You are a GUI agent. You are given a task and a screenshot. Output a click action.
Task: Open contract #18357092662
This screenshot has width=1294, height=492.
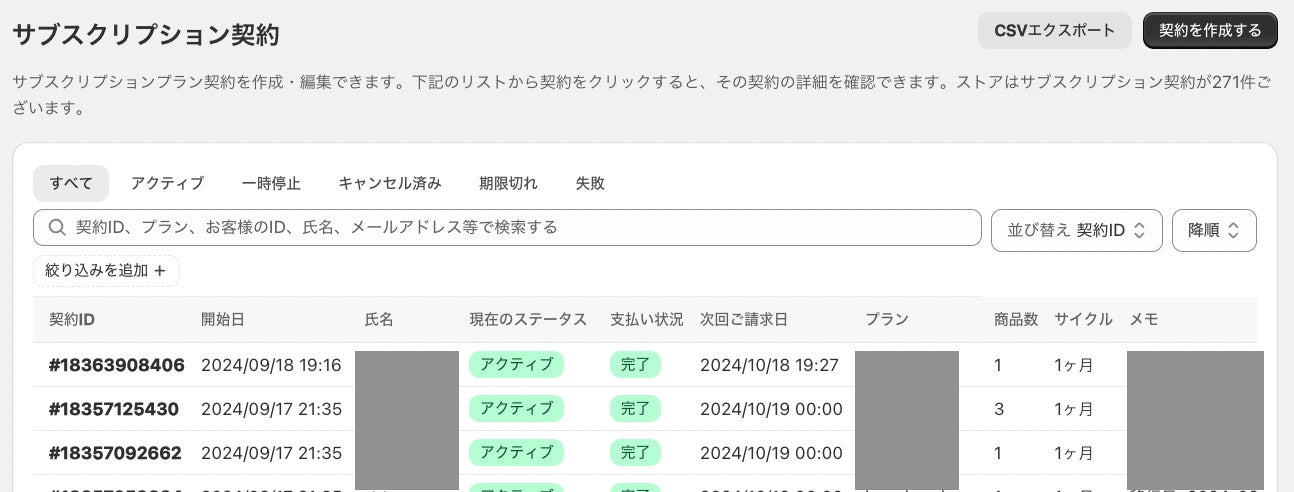click(x=115, y=453)
